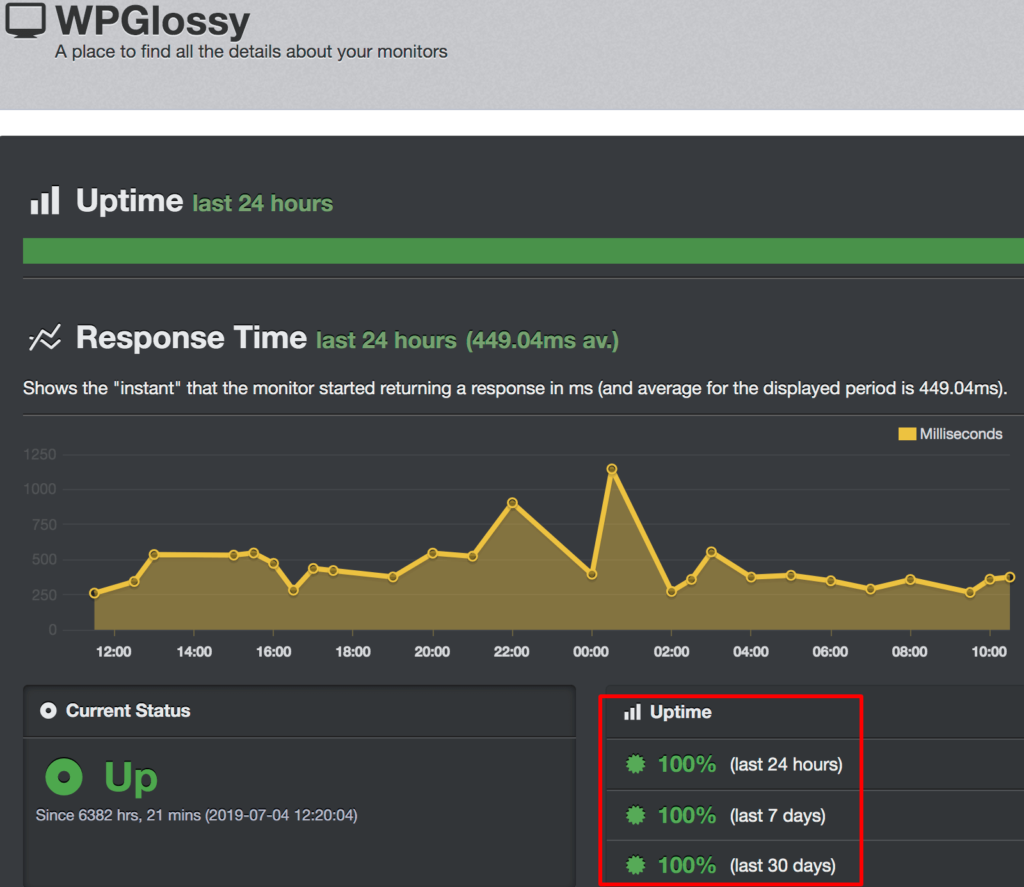Viewport: 1024px width, 887px height.
Task: Click the tagline about monitor details
Action: (x=251, y=52)
